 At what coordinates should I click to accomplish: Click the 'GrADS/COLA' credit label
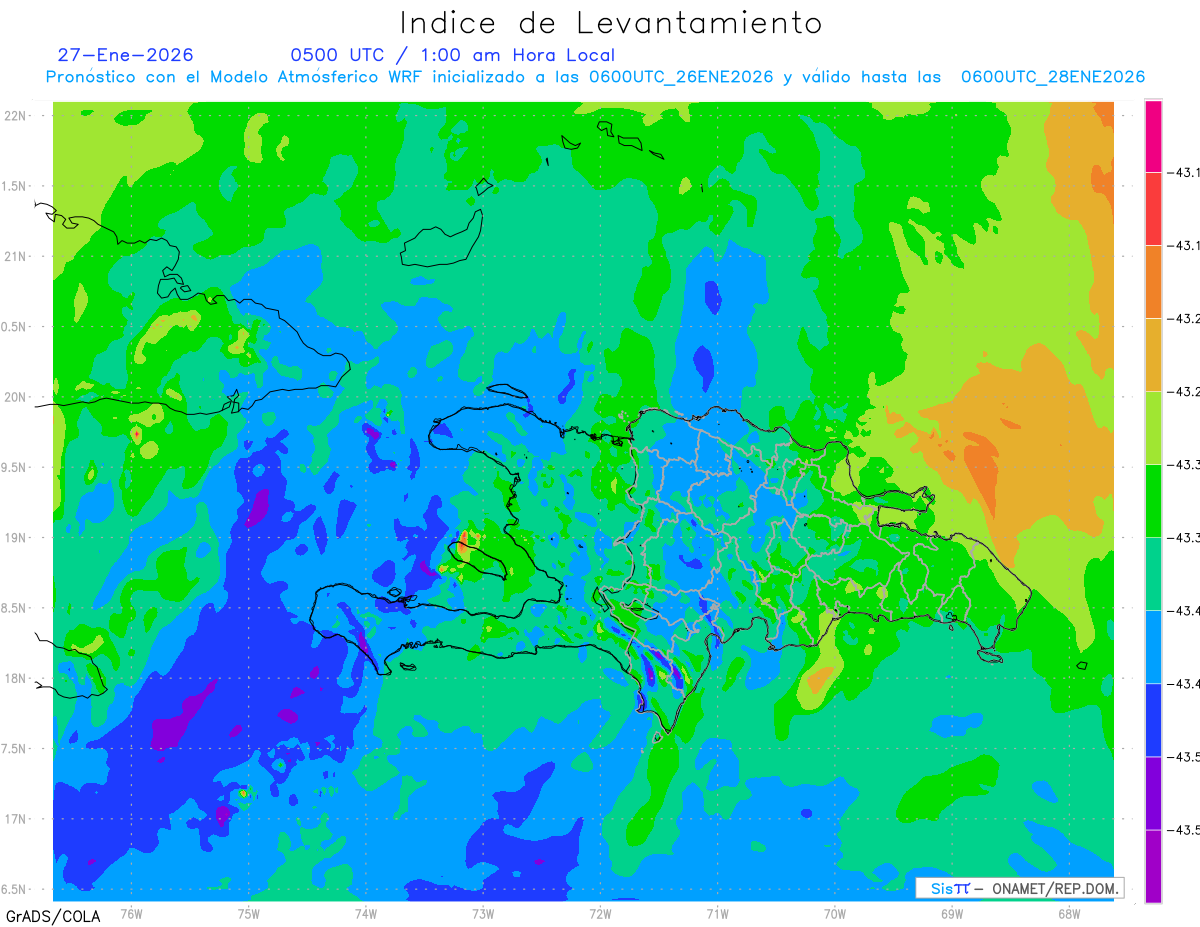coord(53,916)
